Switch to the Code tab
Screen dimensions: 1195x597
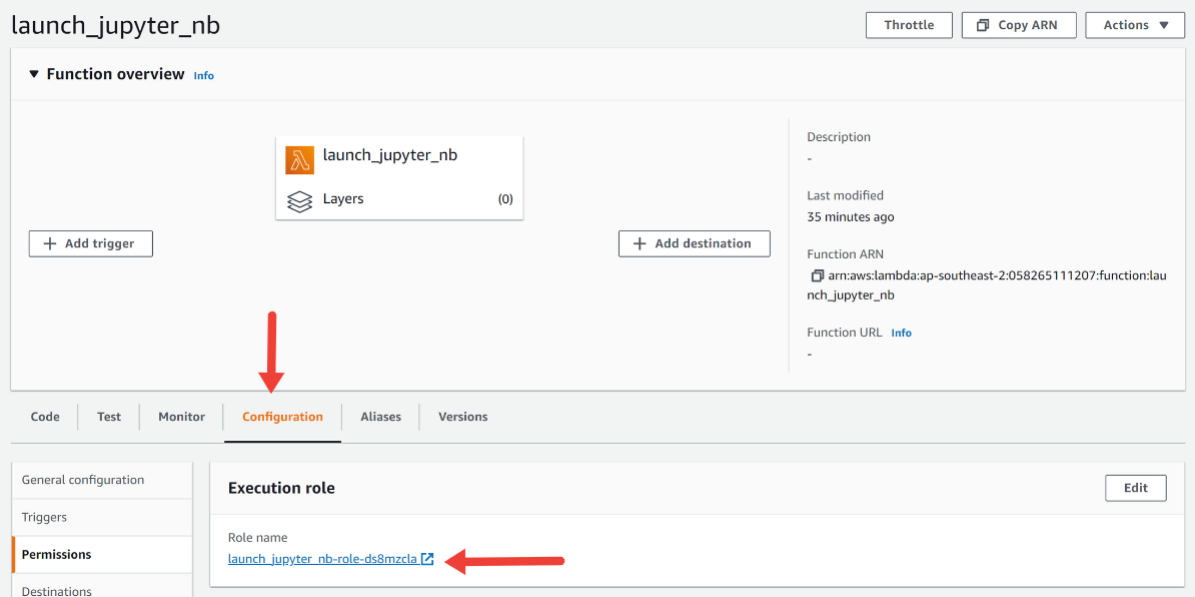[x=45, y=417]
